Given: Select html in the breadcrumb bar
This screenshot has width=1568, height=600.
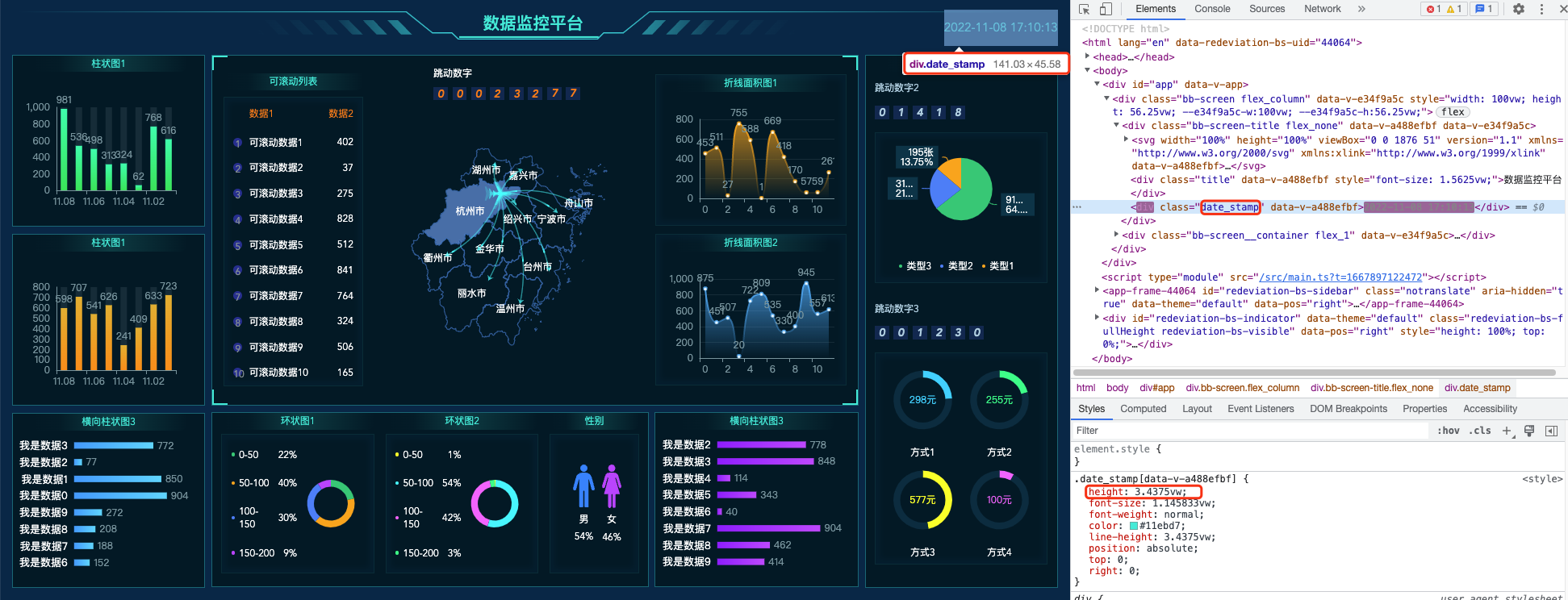Looking at the screenshot, I should tap(1085, 388).
